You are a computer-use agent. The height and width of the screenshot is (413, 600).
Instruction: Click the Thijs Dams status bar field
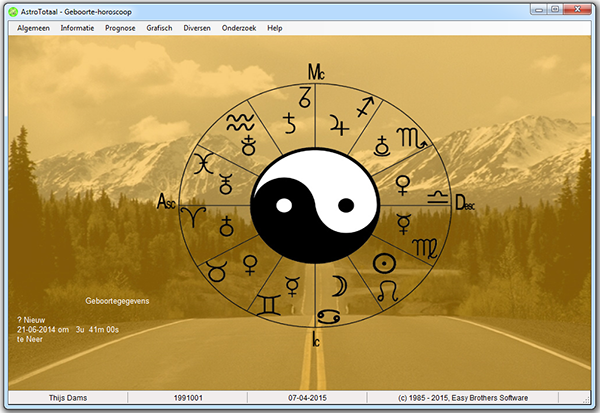pyautogui.click(x=69, y=398)
